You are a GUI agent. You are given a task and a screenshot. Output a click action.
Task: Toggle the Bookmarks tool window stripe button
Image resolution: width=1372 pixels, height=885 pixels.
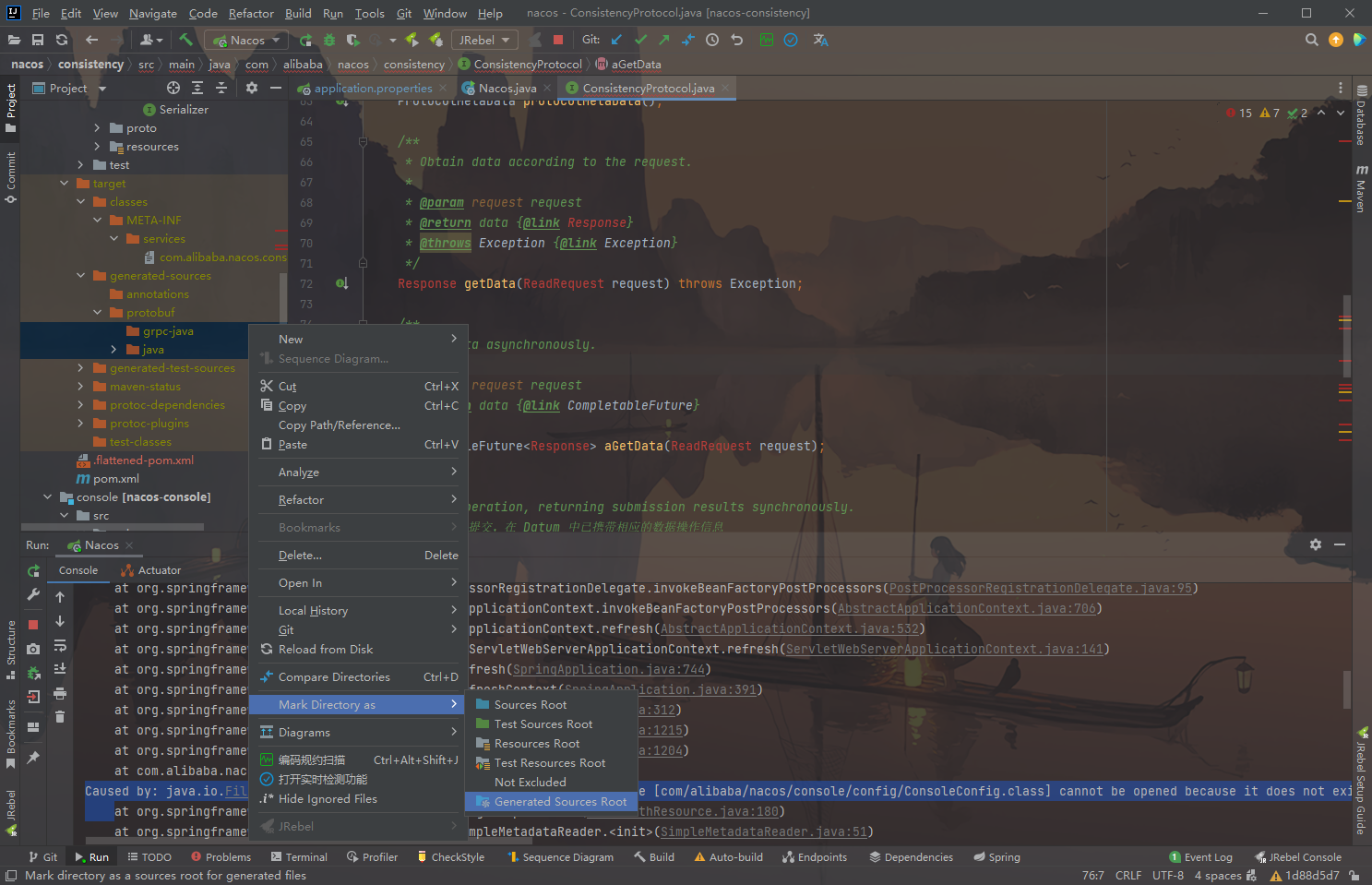click(x=10, y=734)
